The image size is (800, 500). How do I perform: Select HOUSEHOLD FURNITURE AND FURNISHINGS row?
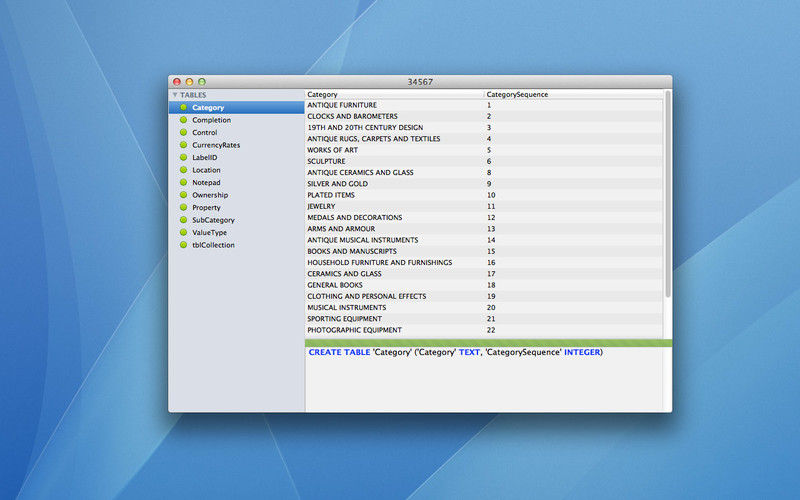click(x=484, y=262)
